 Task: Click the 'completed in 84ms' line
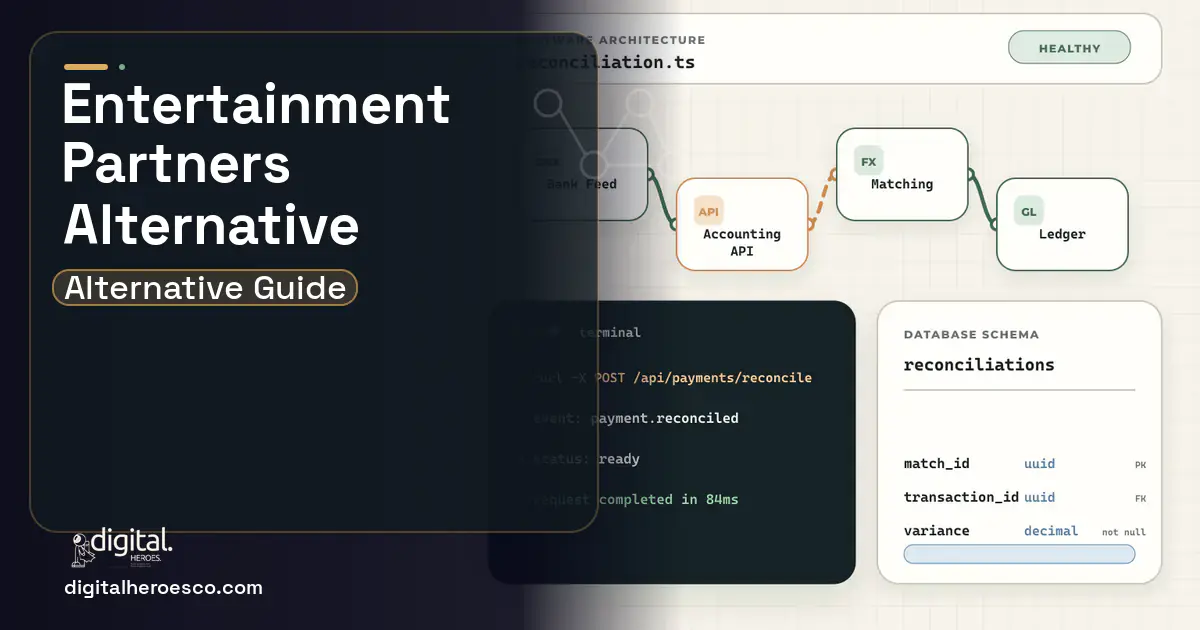coord(668,499)
